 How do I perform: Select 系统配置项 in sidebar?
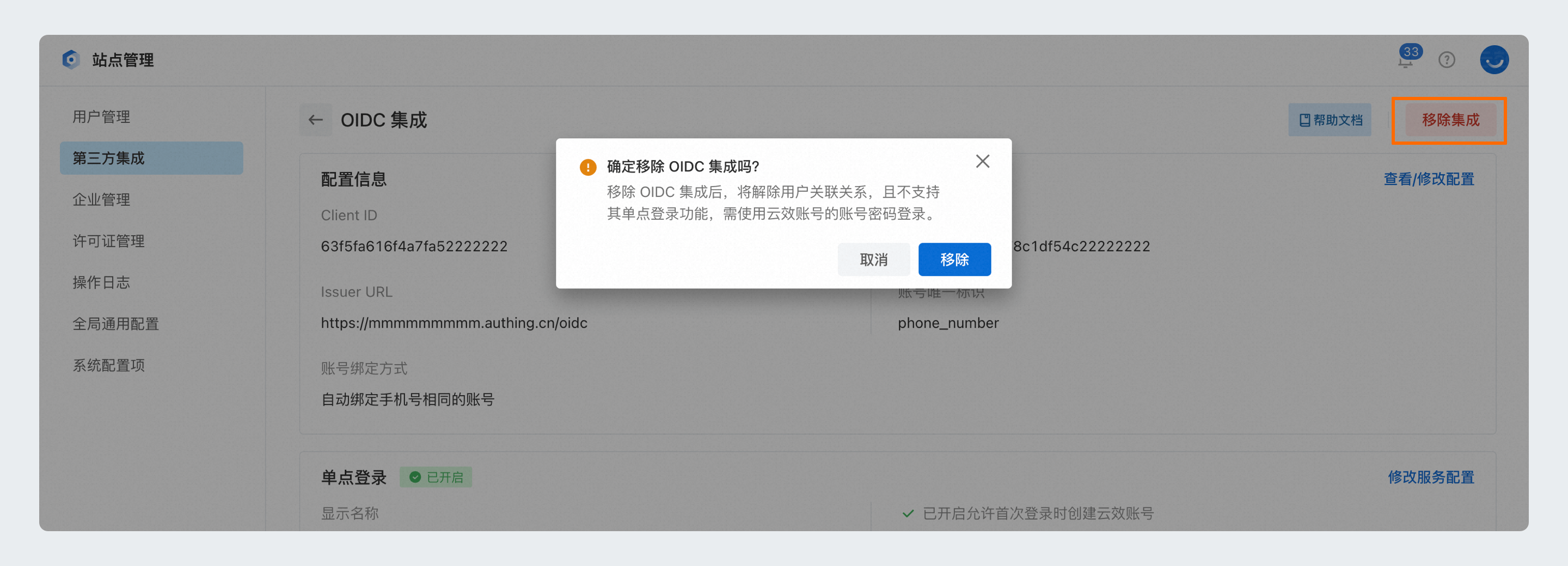tap(151, 365)
